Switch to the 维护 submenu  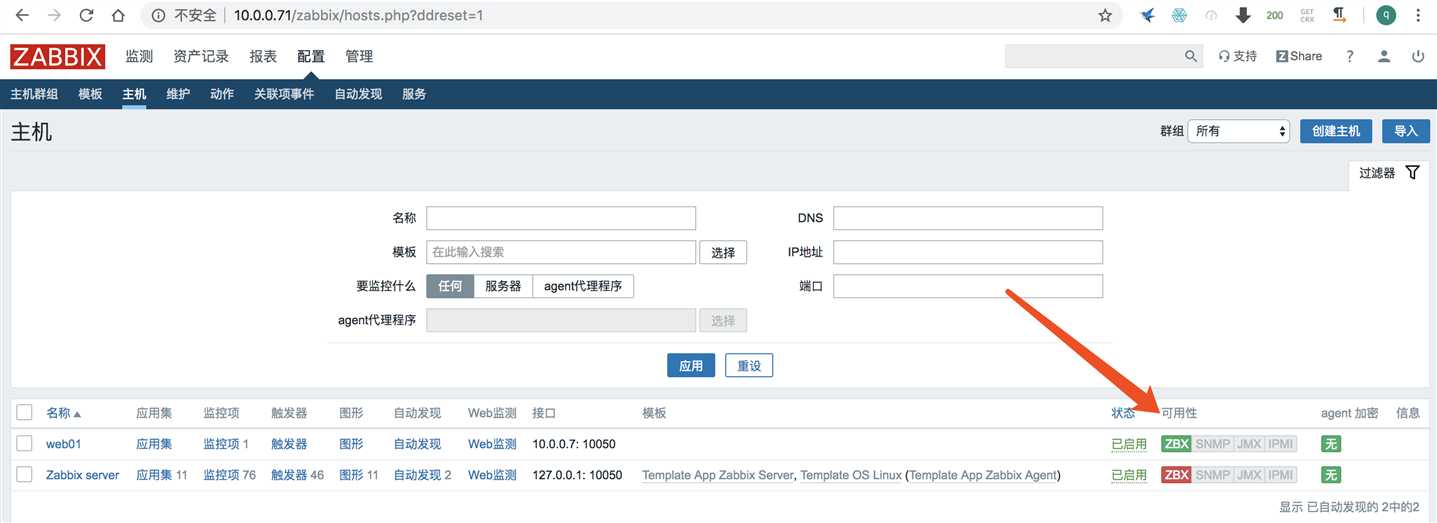[178, 94]
